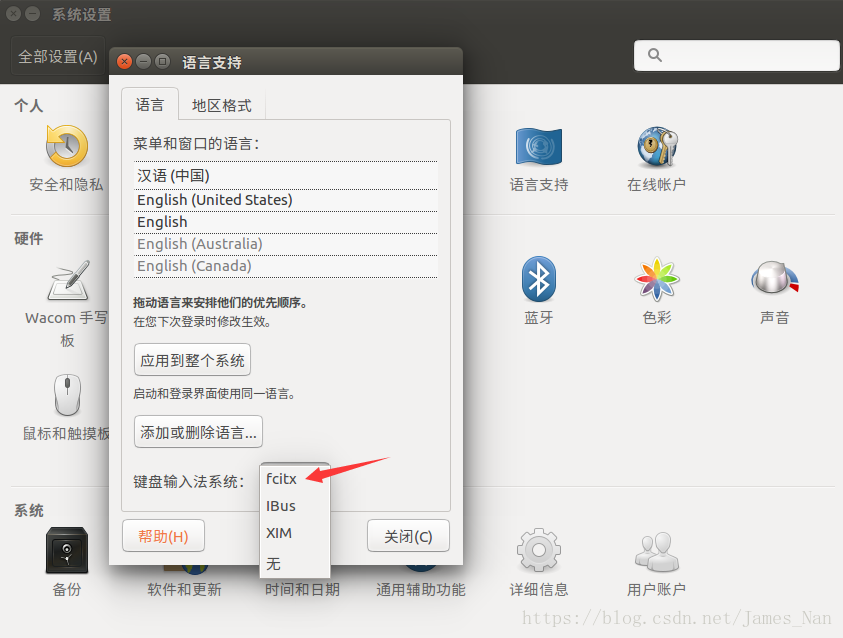Viewport: 843px width, 638px height.
Task: Open the Bluetooth (蓝牙) settings icon
Action: [x=539, y=279]
